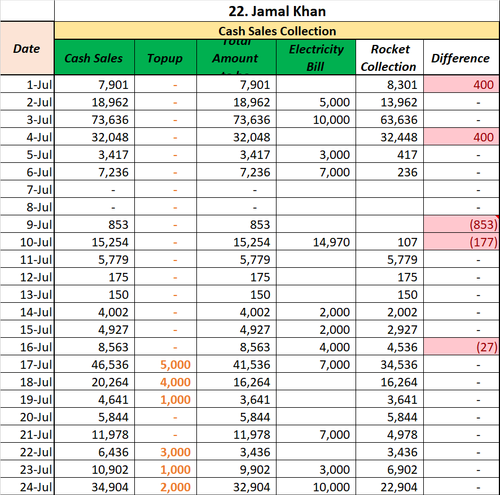The width and height of the screenshot is (500, 495).
Task: Select the 34,536 Rocket Collection cell
Action: coord(389,364)
